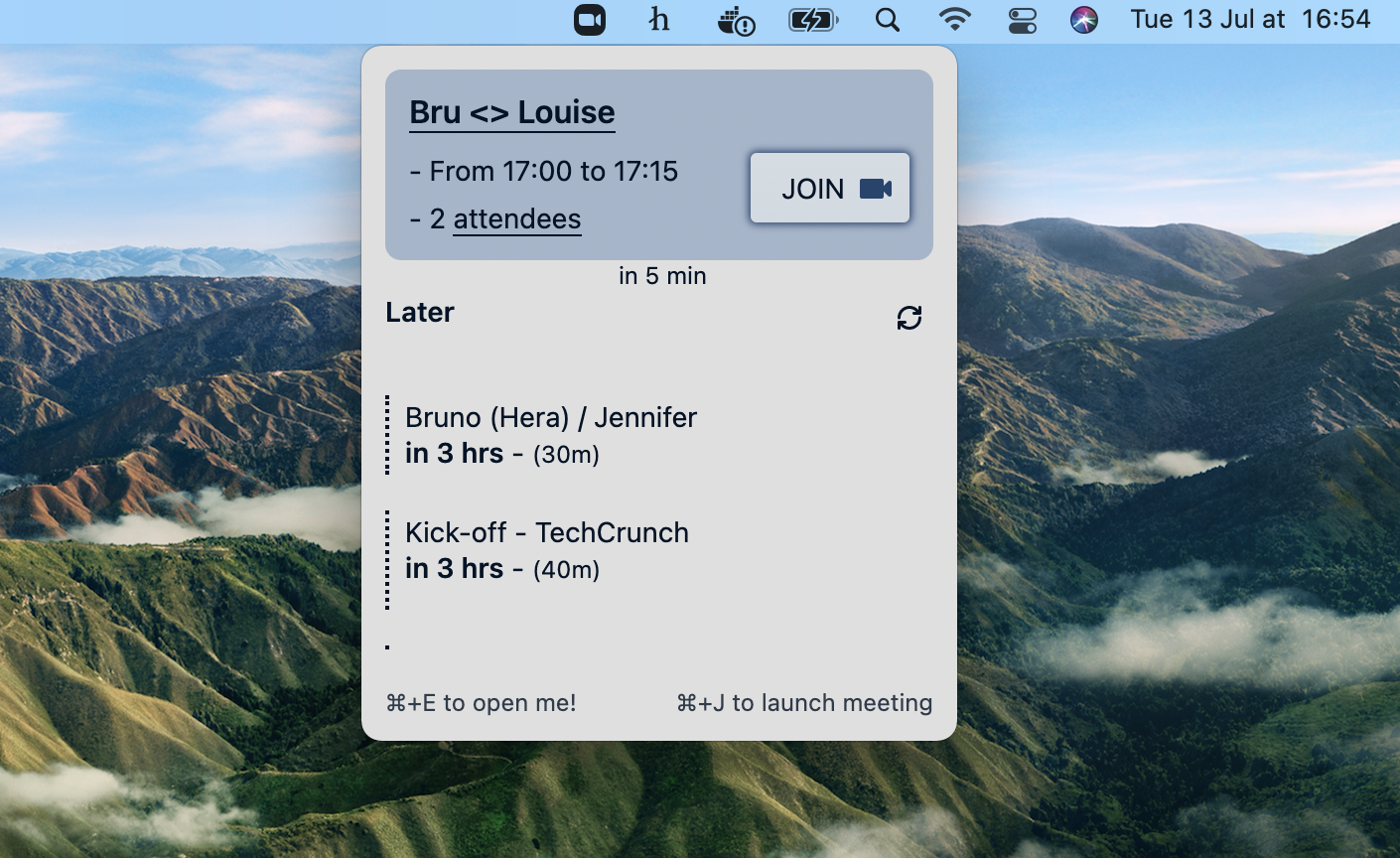This screenshot has width=1400, height=858.
Task: Launch Siri from the menu bar
Action: click(1084, 20)
